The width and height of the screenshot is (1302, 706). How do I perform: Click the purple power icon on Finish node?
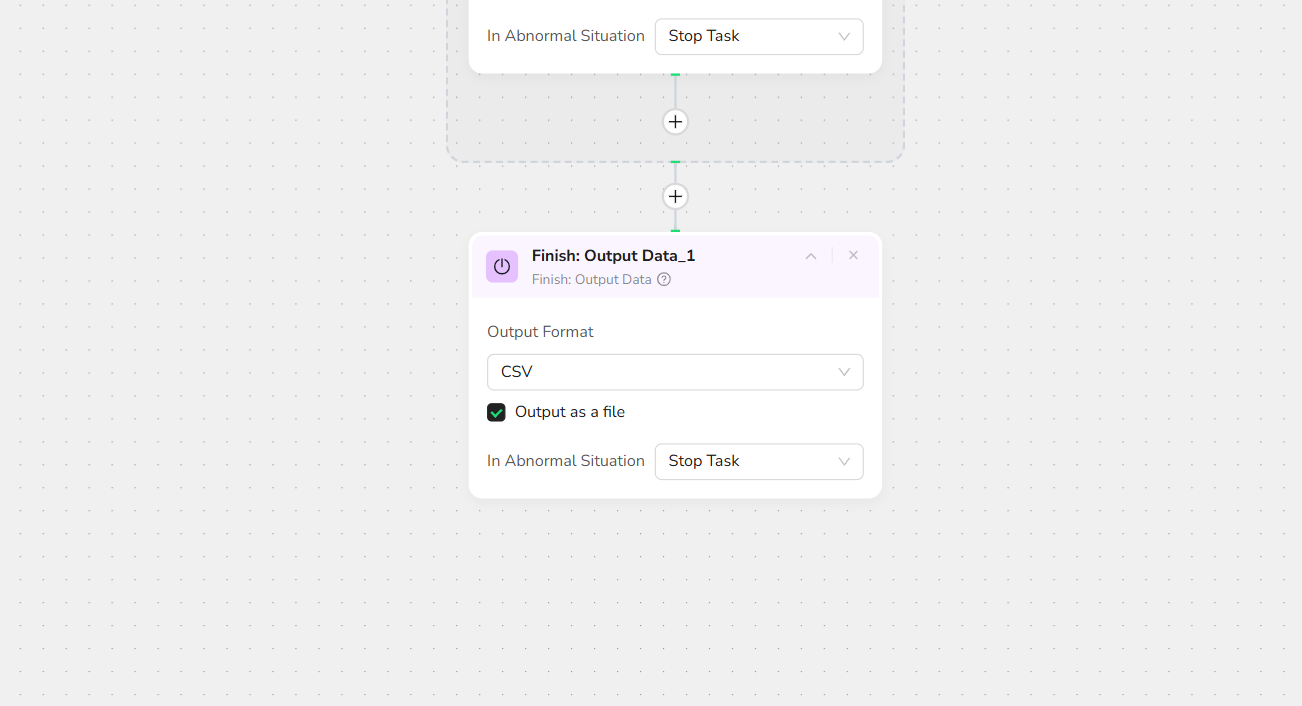tap(502, 266)
